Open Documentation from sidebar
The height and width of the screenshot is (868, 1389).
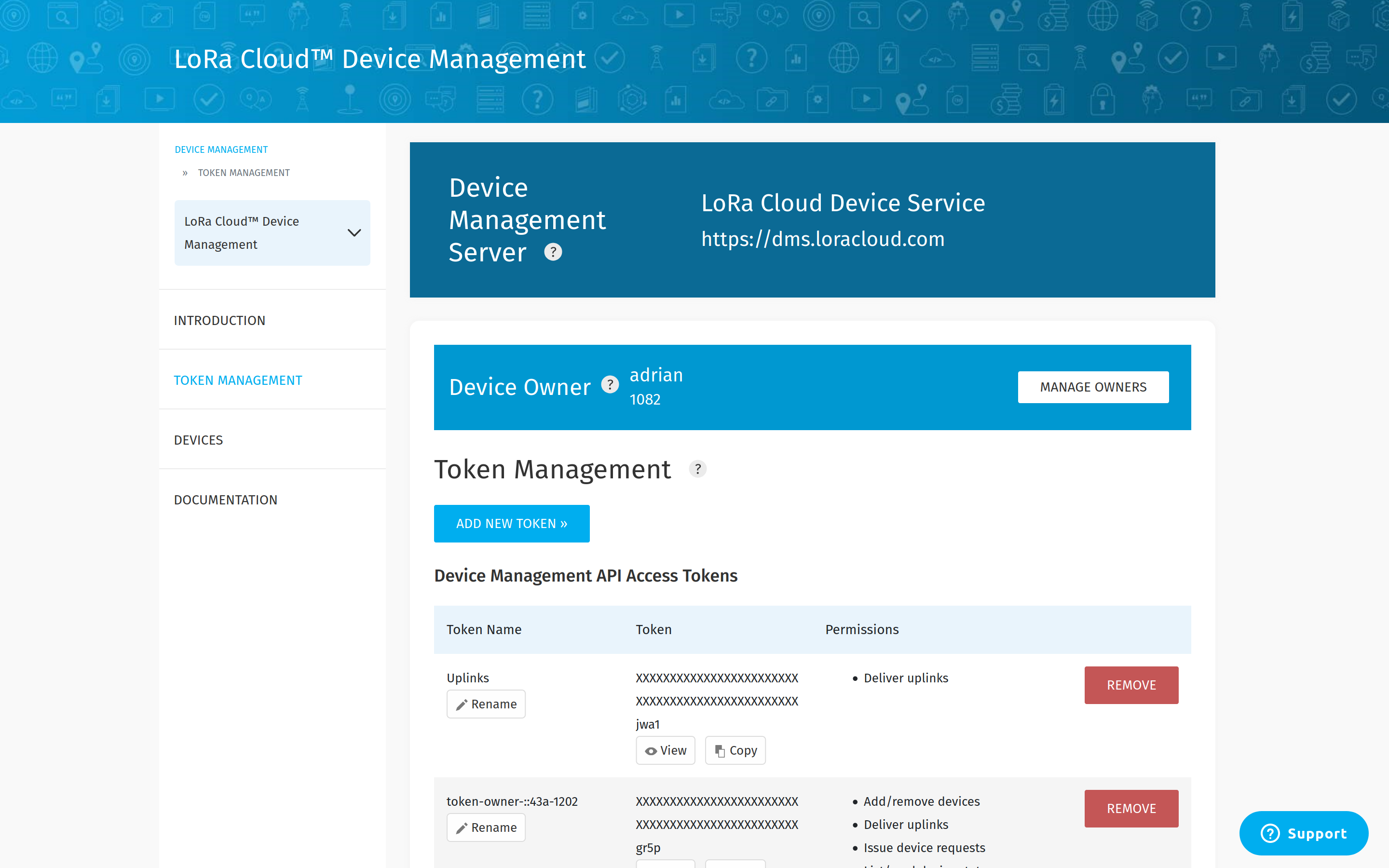[x=225, y=500]
